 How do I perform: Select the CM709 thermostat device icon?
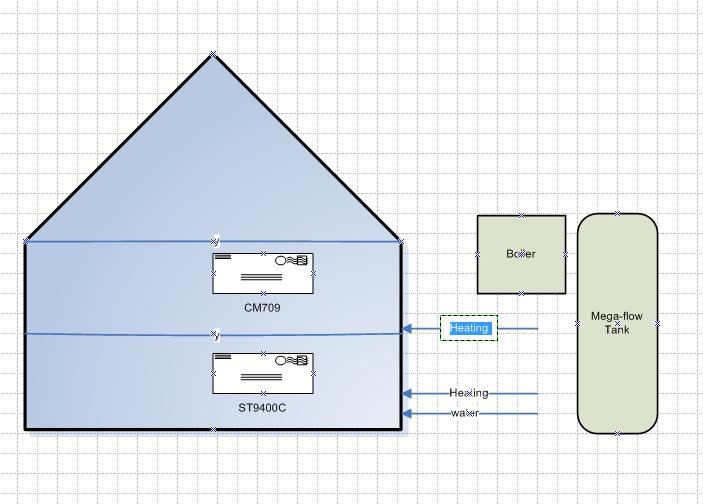pyautogui.click(x=263, y=273)
